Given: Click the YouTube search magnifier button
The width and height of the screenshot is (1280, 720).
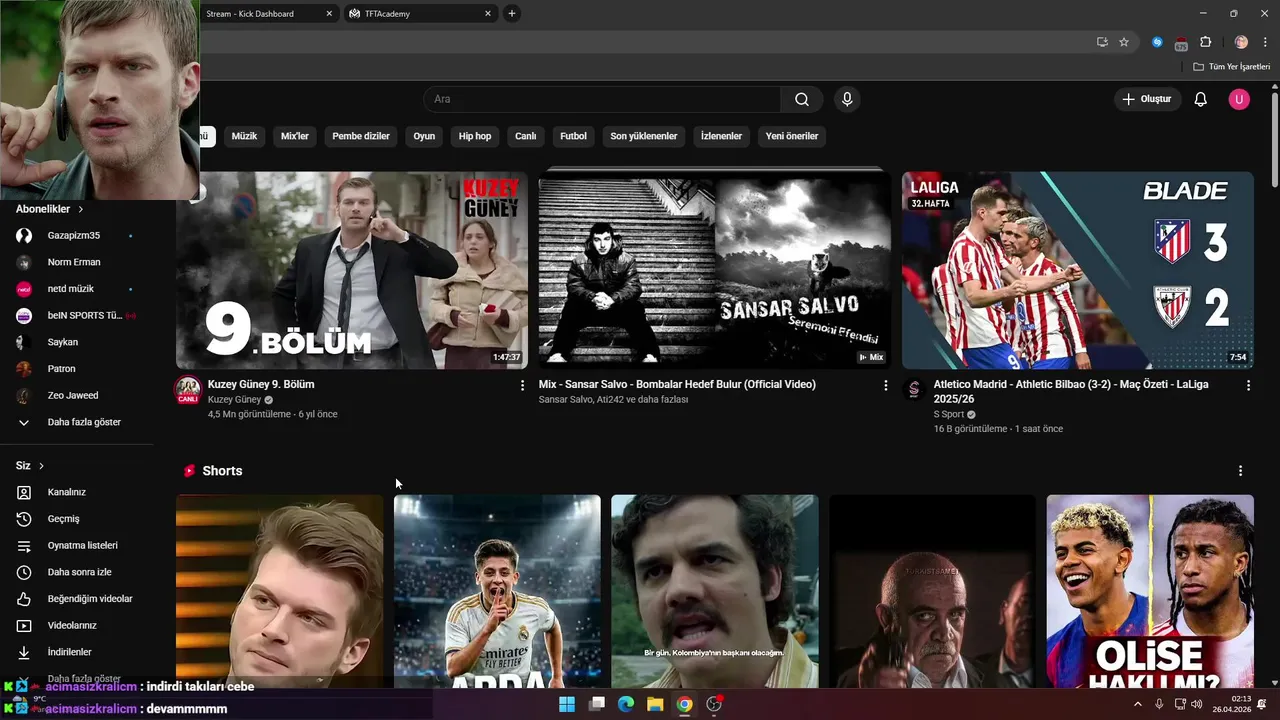Looking at the screenshot, I should point(802,99).
